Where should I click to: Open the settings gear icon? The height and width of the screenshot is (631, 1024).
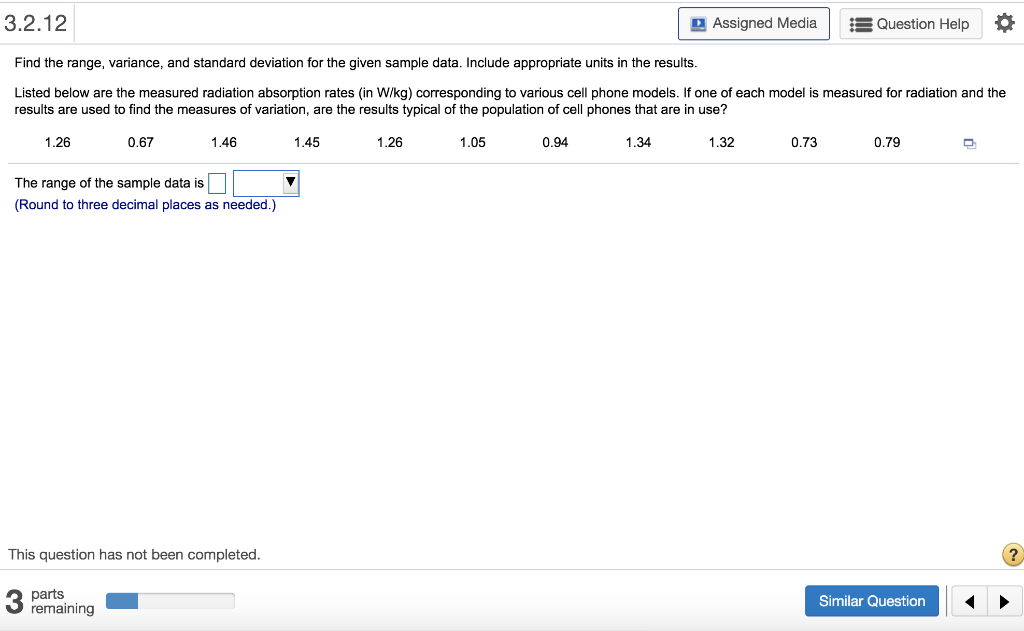coord(1004,24)
